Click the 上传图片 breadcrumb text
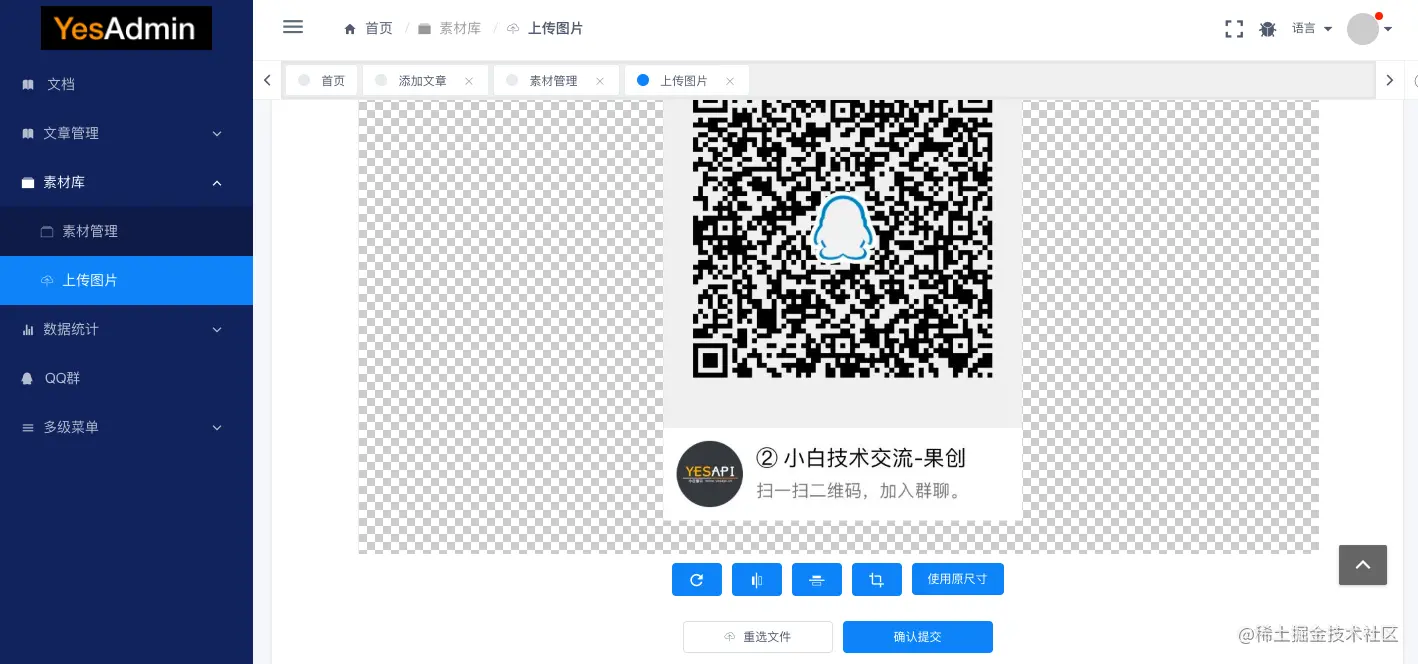 [x=555, y=28]
